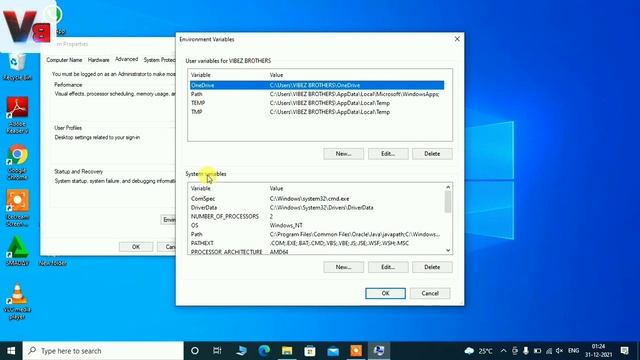640x360 pixels.
Task: Open the clock showing 01:24
Action: [598, 351]
